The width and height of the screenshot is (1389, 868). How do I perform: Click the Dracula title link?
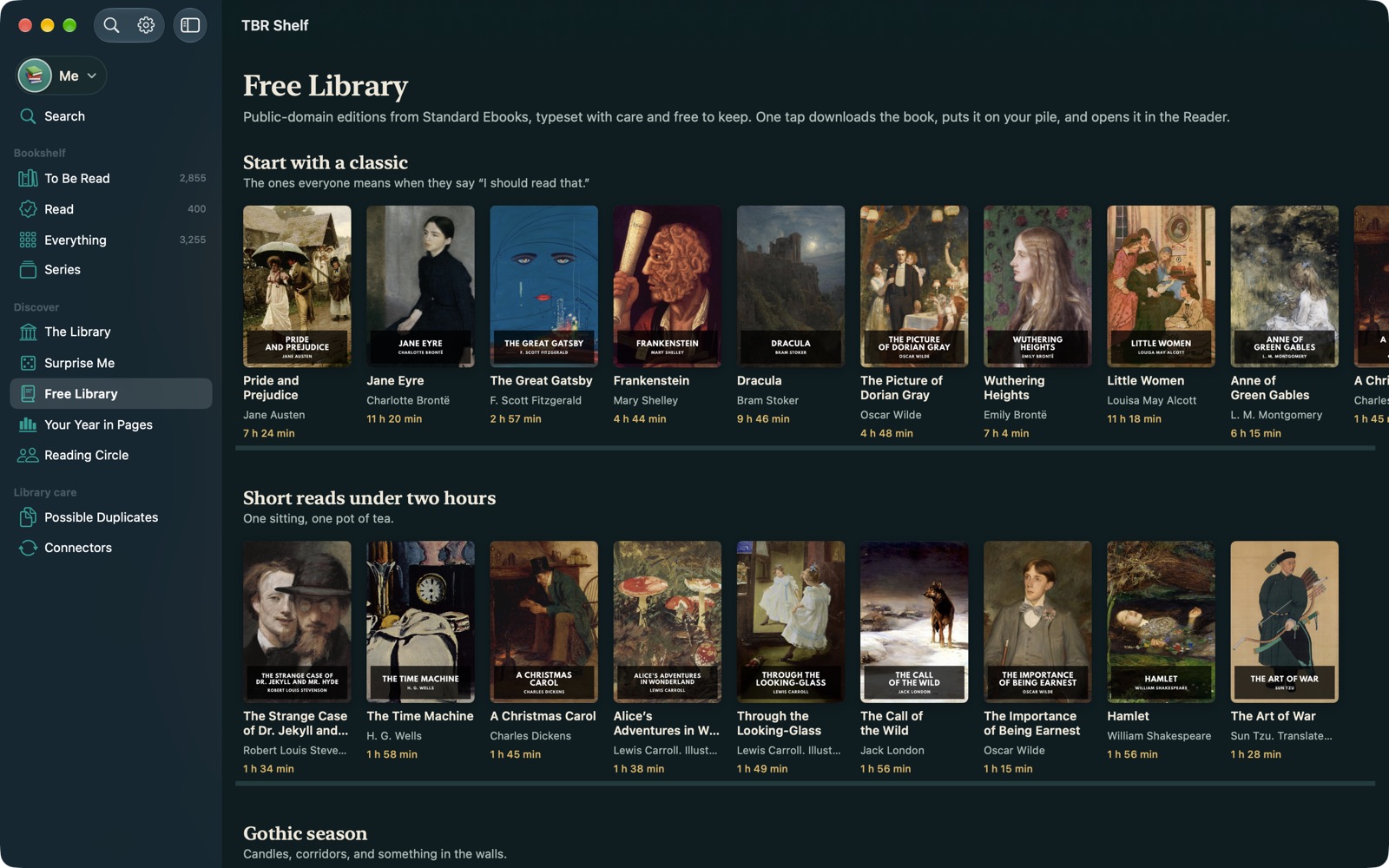tap(759, 380)
